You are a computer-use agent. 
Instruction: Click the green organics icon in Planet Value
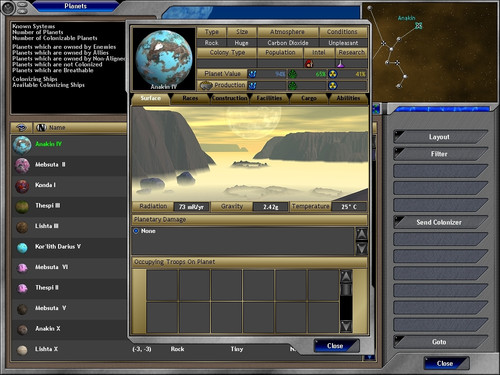[292, 74]
